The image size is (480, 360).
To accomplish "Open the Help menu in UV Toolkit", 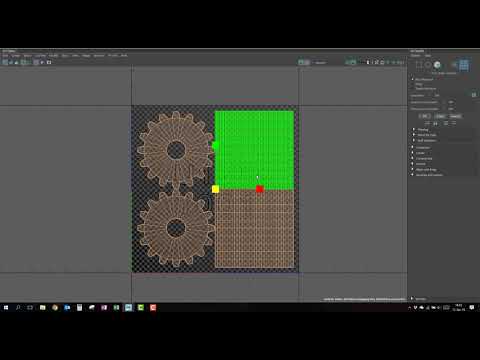I will (428, 56).
